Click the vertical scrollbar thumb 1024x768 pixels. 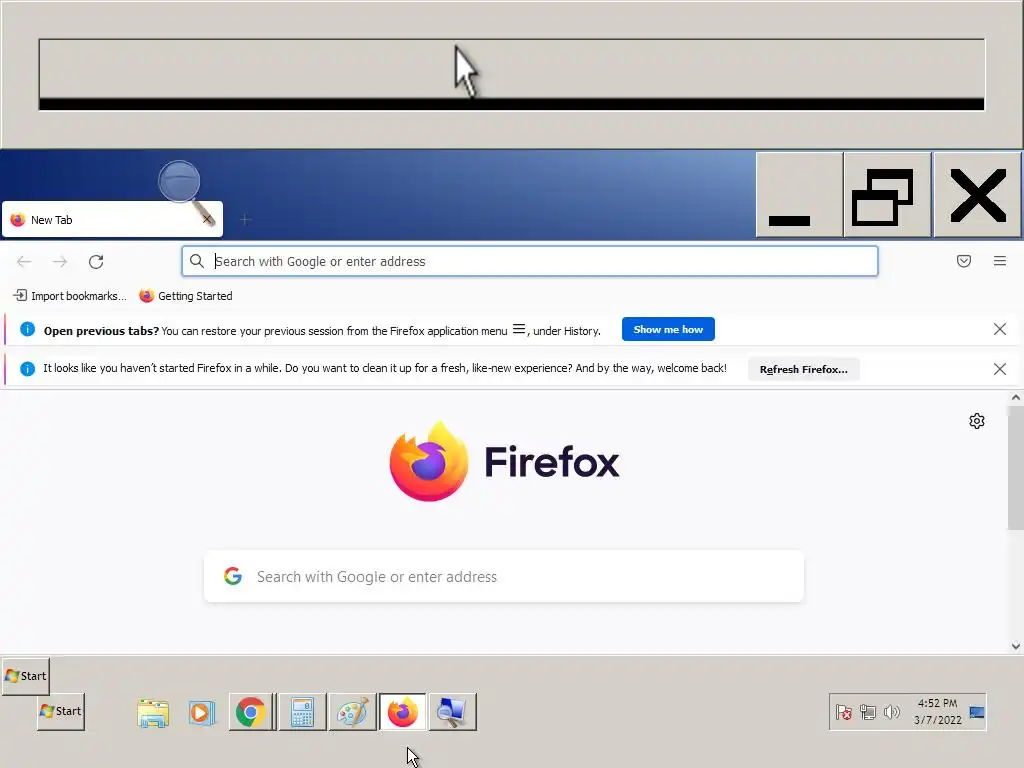tap(1016, 468)
